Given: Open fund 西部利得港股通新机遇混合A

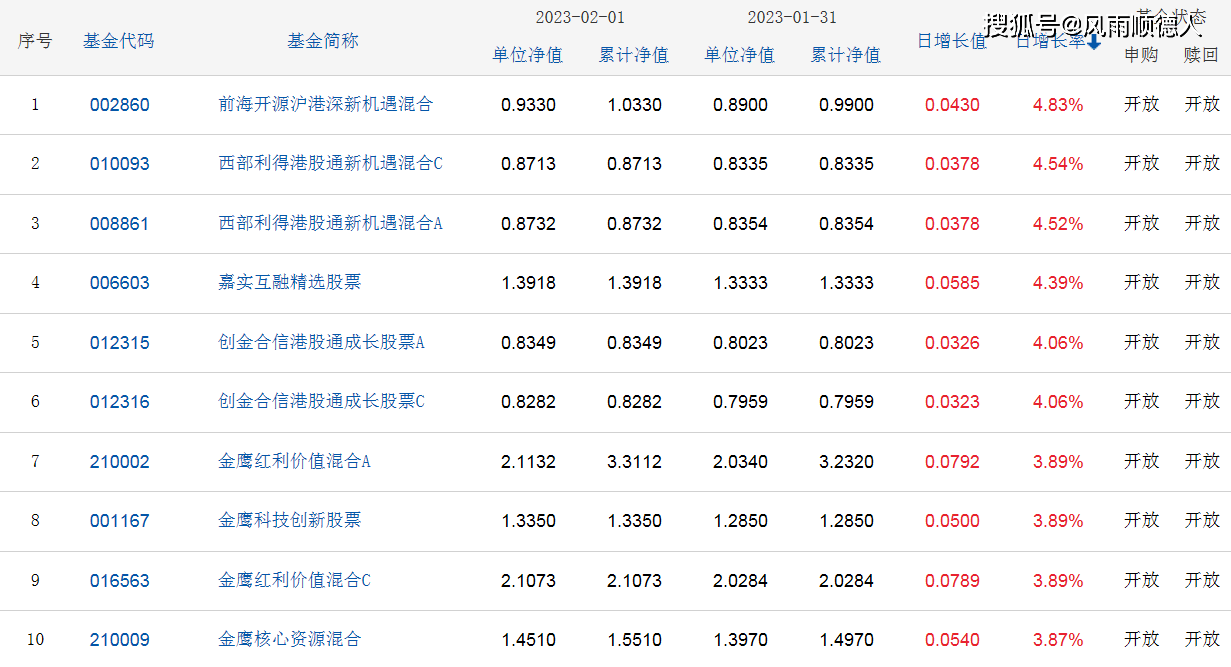Looking at the screenshot, I should (330, 223).
